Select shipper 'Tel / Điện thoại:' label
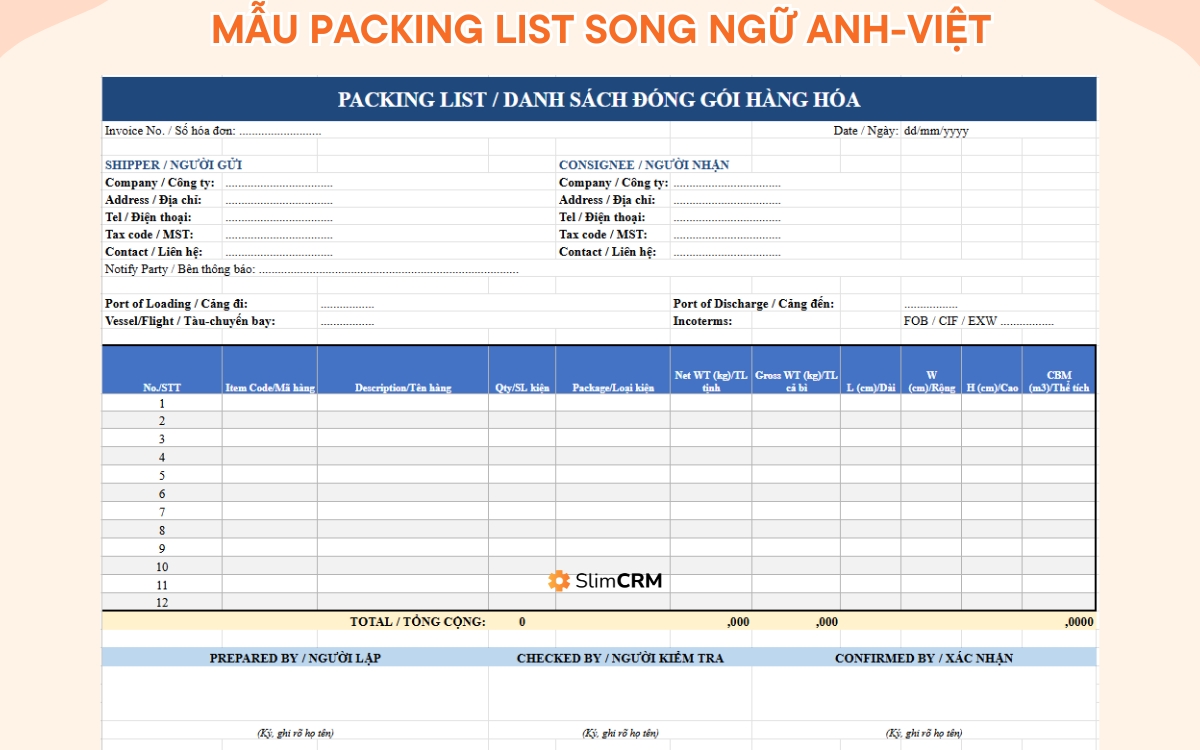Image resolution: width=1200 pixels, height=750 pixels. tap(148, 217)
